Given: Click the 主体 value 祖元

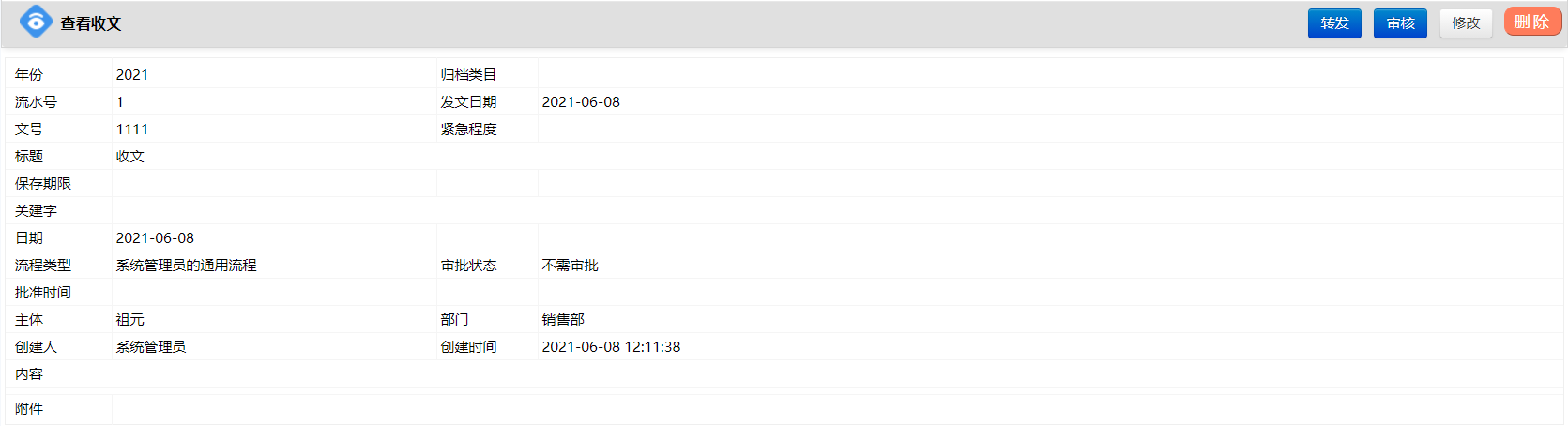Looking at the screenshot, I should click(130, 319).
